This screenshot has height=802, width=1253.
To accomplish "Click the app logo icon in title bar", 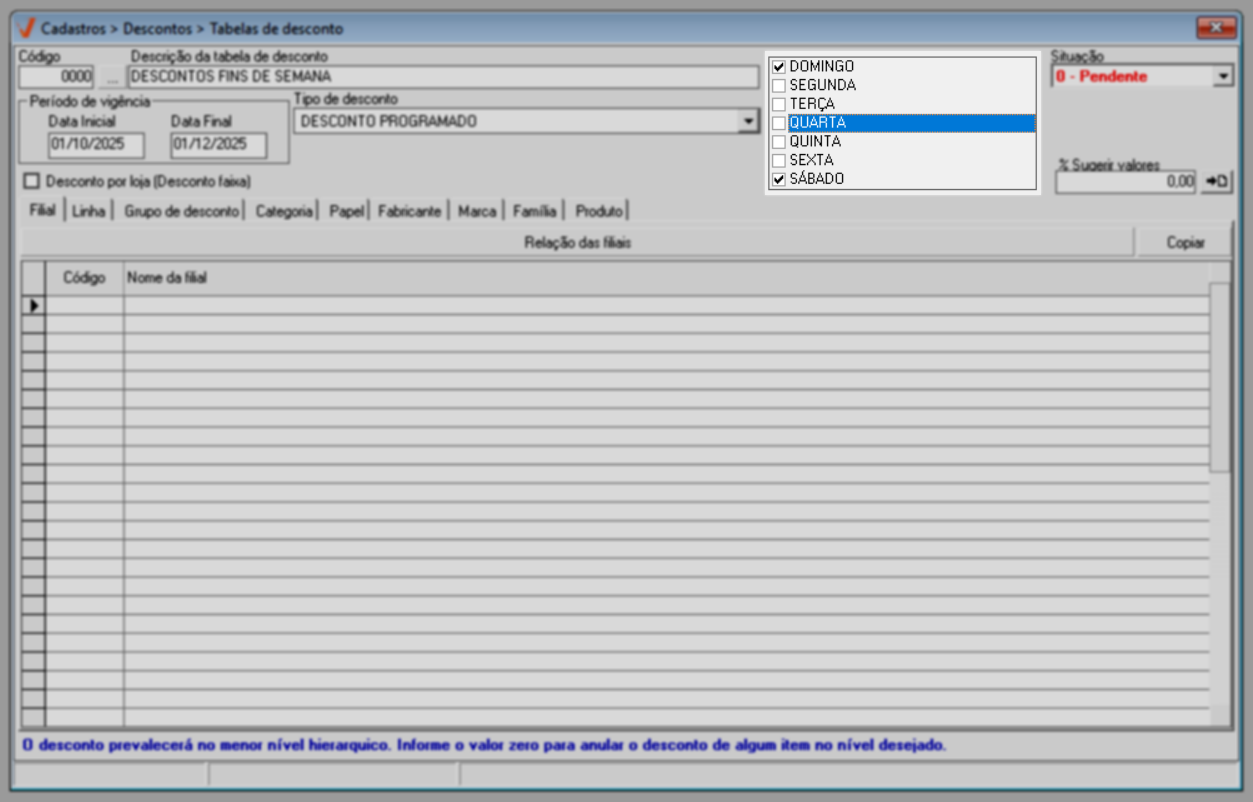I will [27, 28].
